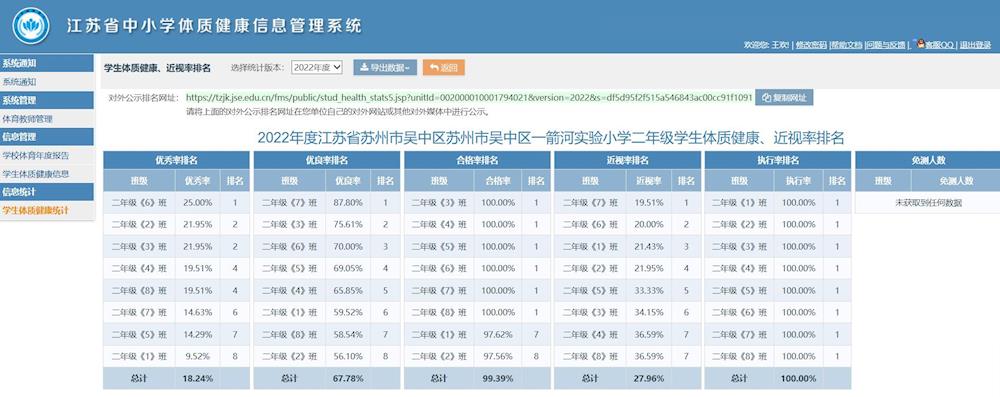Click total pass rate 99.39%

(x=498, y=378)
